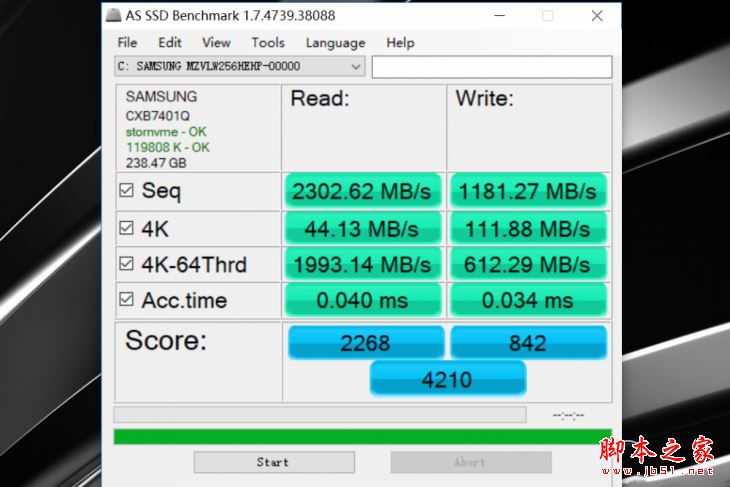Open the Language menu
Image resolution: width=730 pixels, height=487 pixels.
pos(335,43)
